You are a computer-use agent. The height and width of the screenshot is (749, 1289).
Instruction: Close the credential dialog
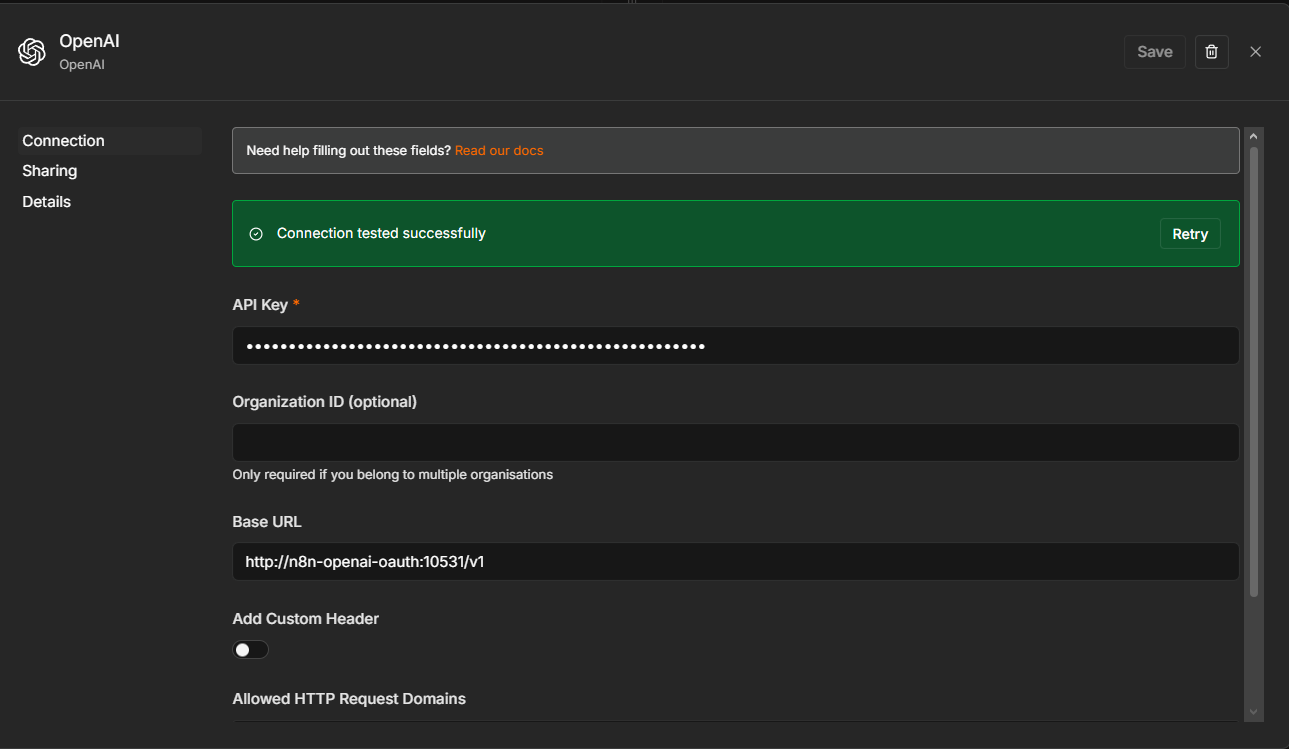[x=1255, y=52]
